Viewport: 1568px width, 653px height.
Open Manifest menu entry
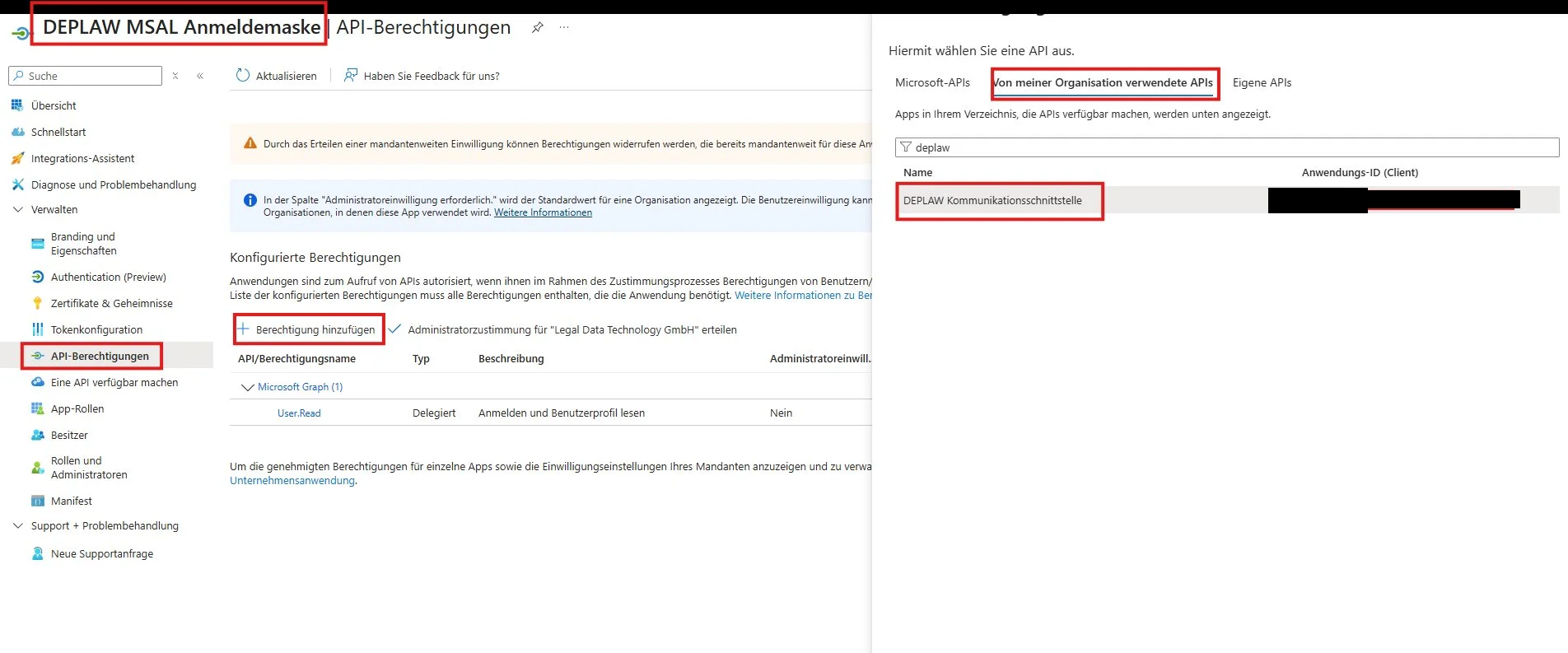click(x=72, y=501)
